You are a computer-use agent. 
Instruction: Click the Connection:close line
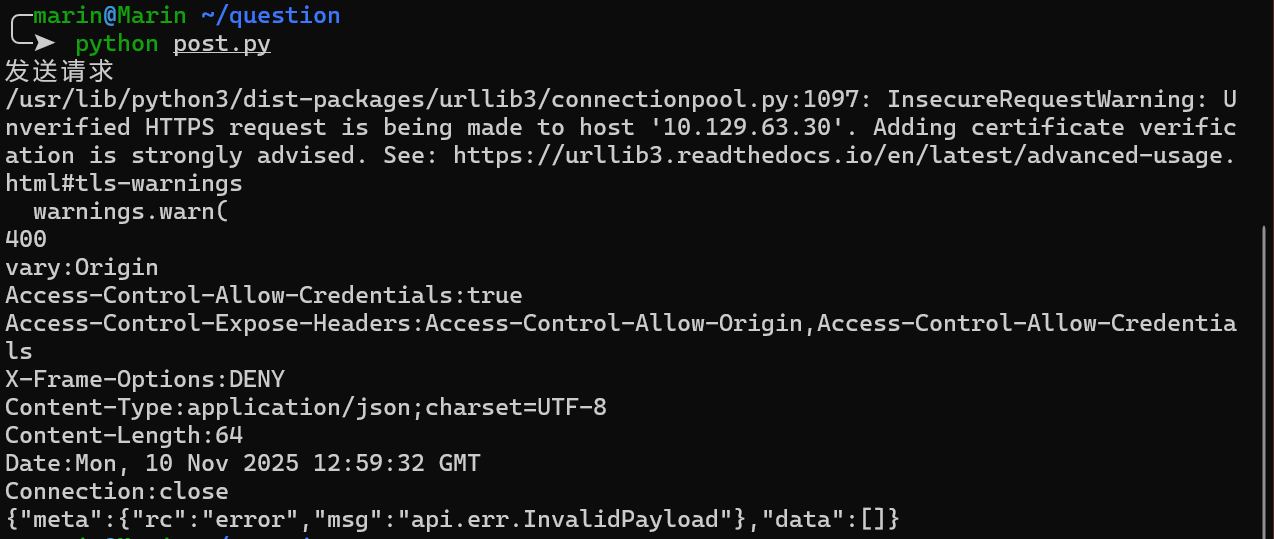pyautogui.click(x=117, y=492)
